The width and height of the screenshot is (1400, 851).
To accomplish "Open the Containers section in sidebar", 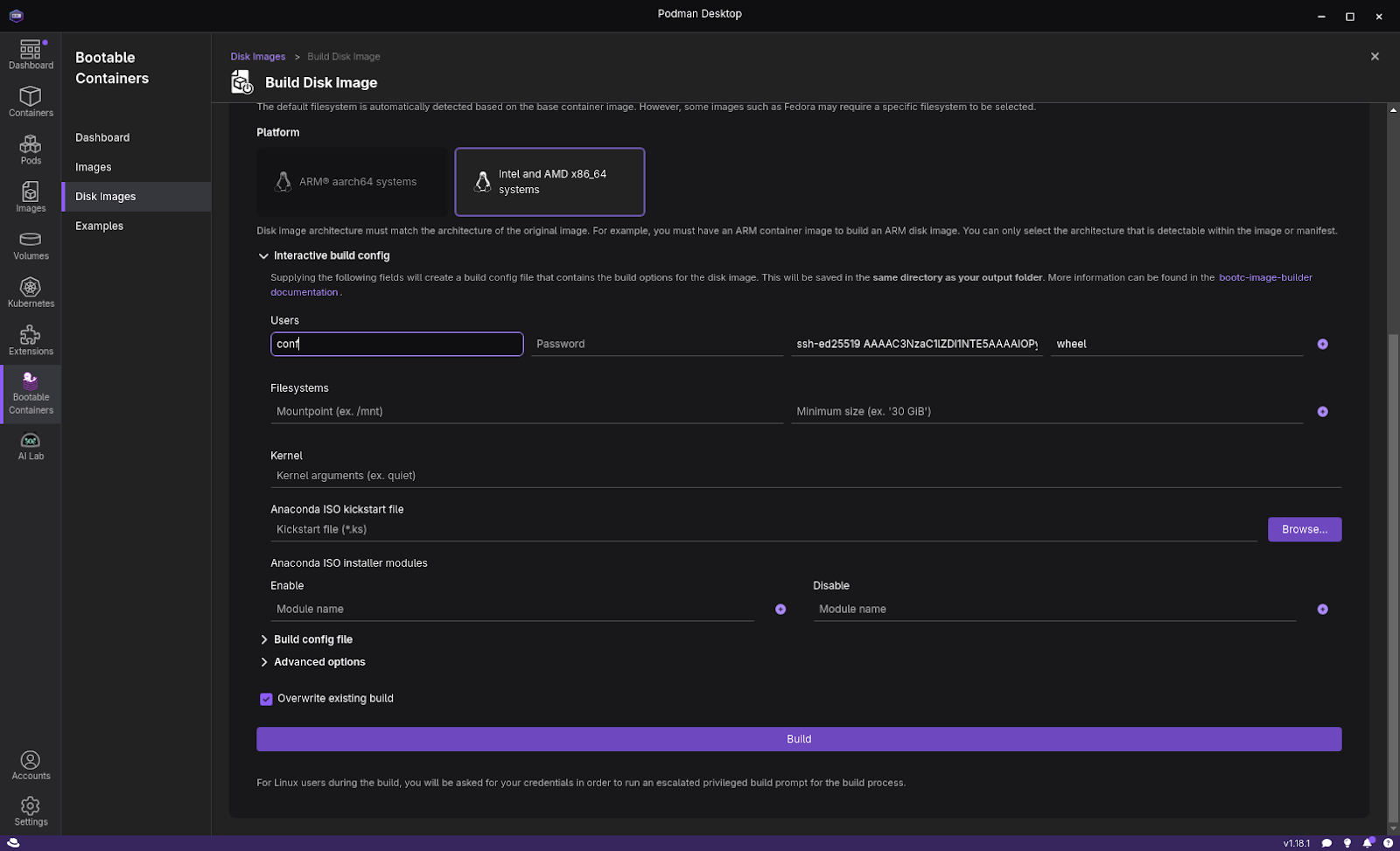I will pyautogui.click(x=31, y=101).
